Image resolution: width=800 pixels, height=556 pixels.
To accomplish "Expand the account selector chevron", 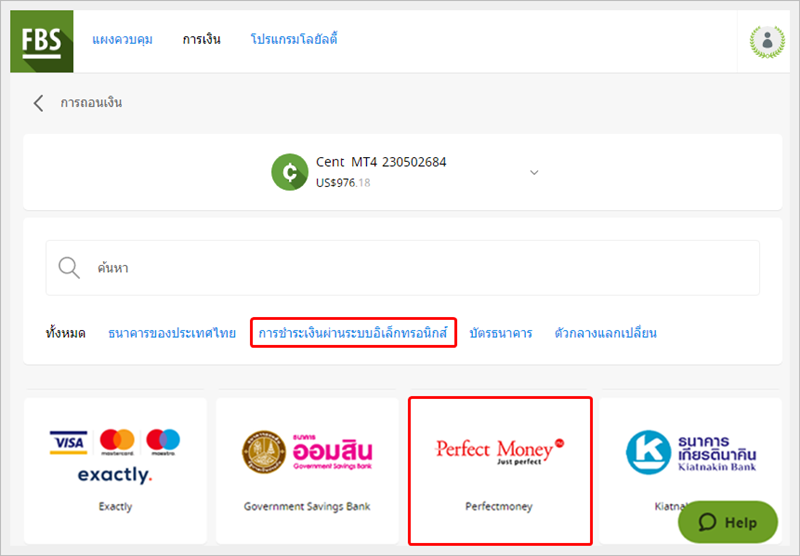I will click(x=534, y=172).
